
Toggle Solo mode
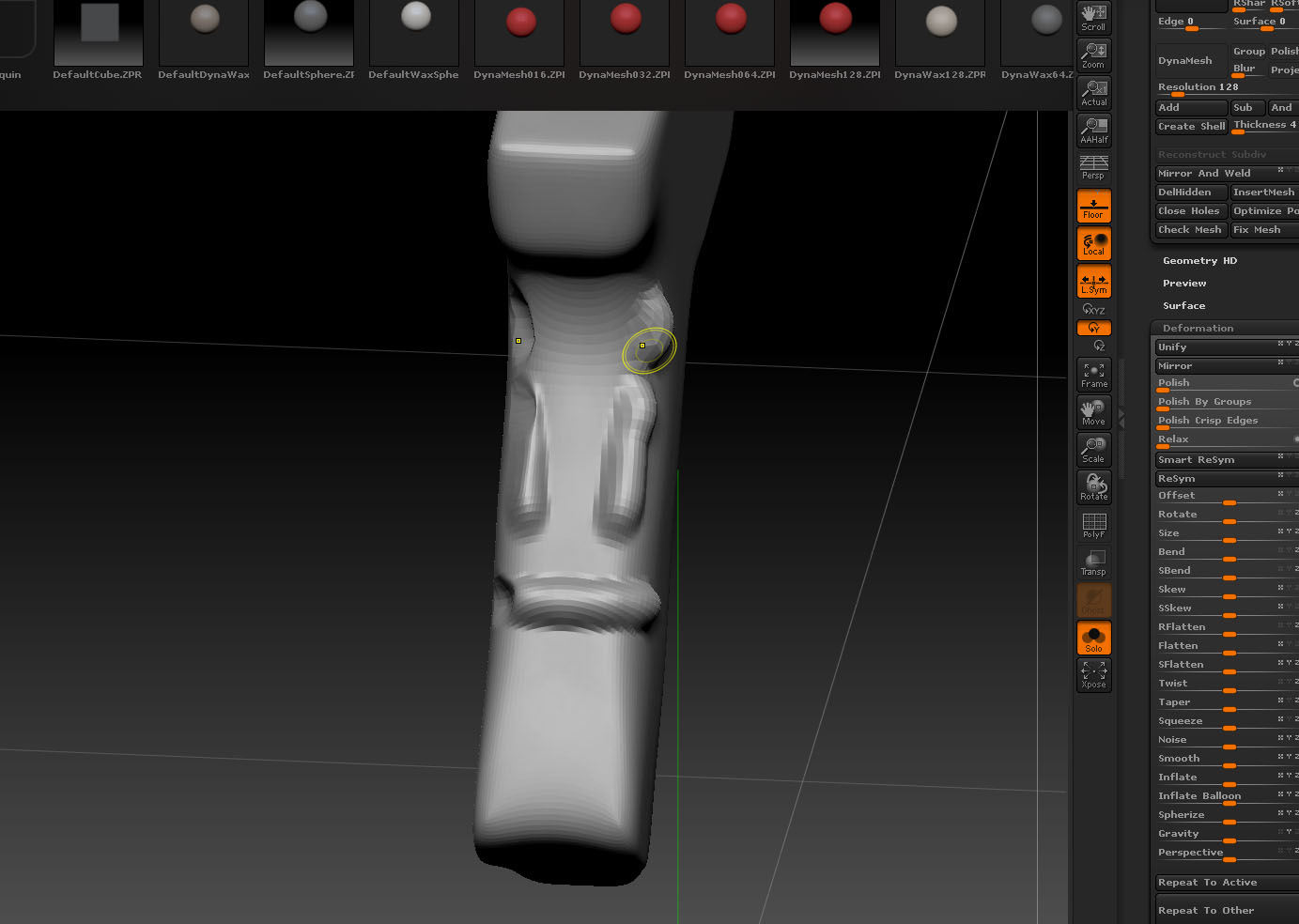pos(1094,639)
